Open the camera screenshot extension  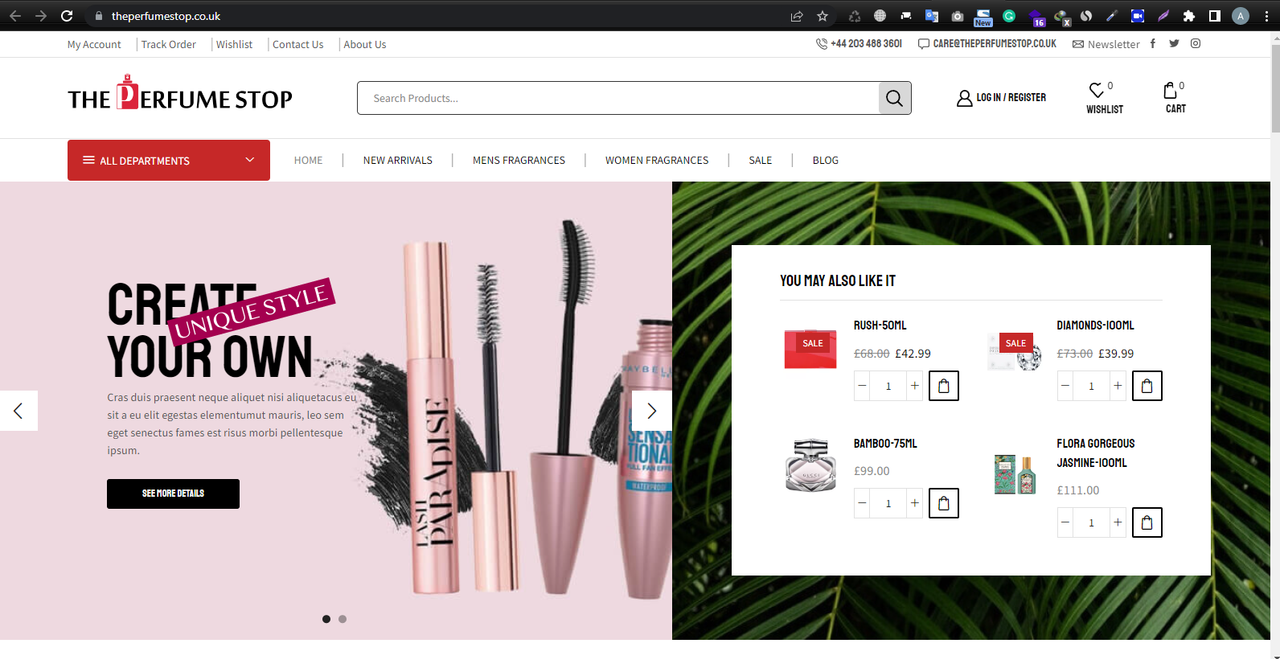click(957, 16)
